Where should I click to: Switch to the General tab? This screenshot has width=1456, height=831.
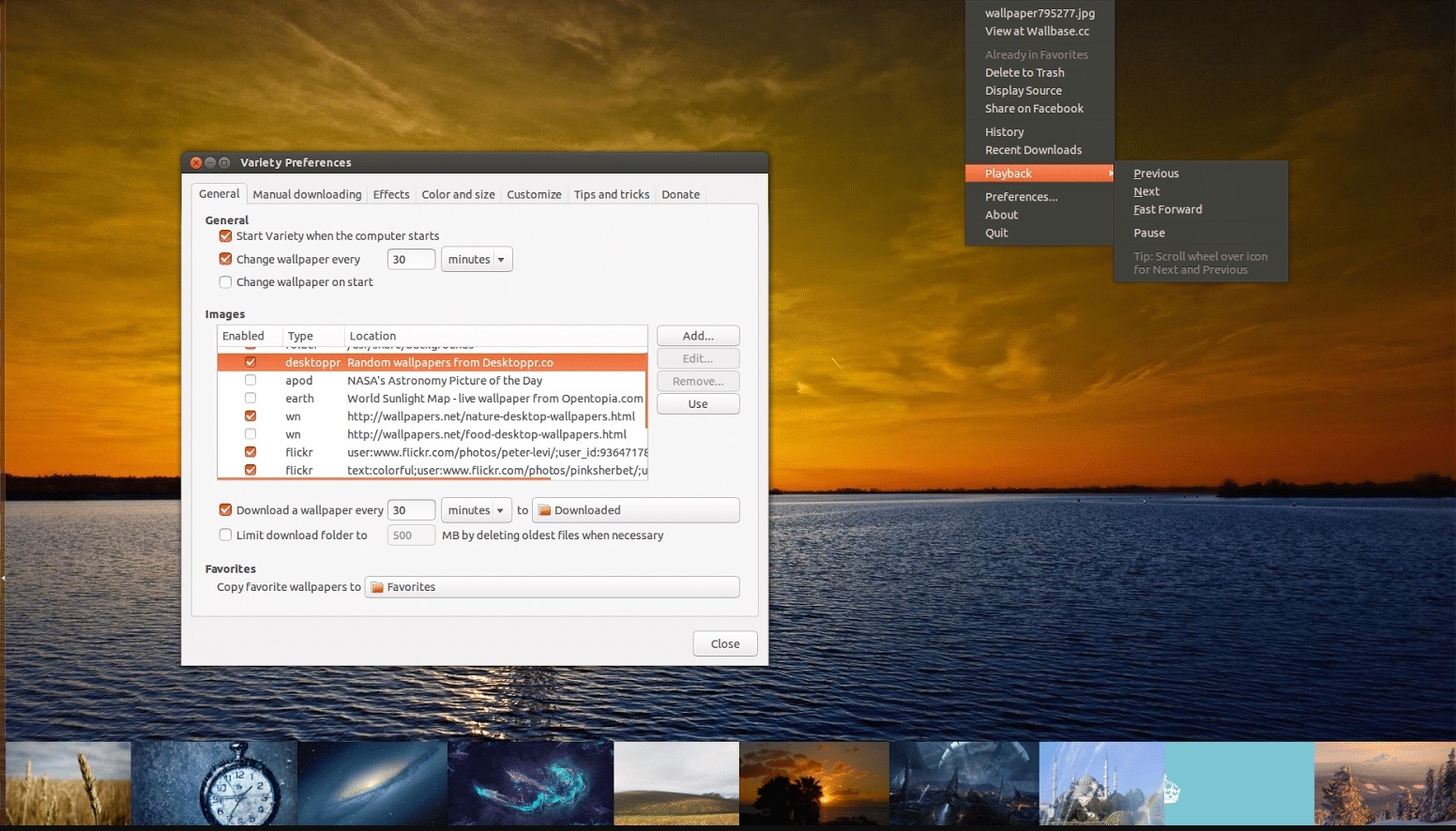click(219, 194)
